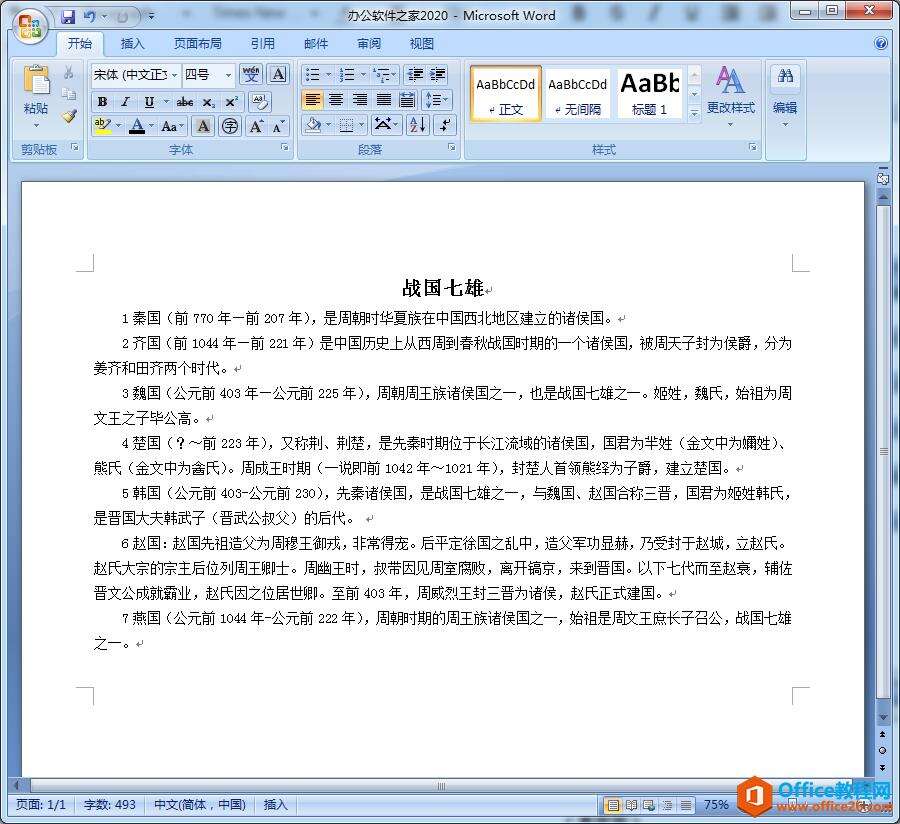Open the 视图 tab
The width and height of the screenshot is (900, 824).
[422, 44]
